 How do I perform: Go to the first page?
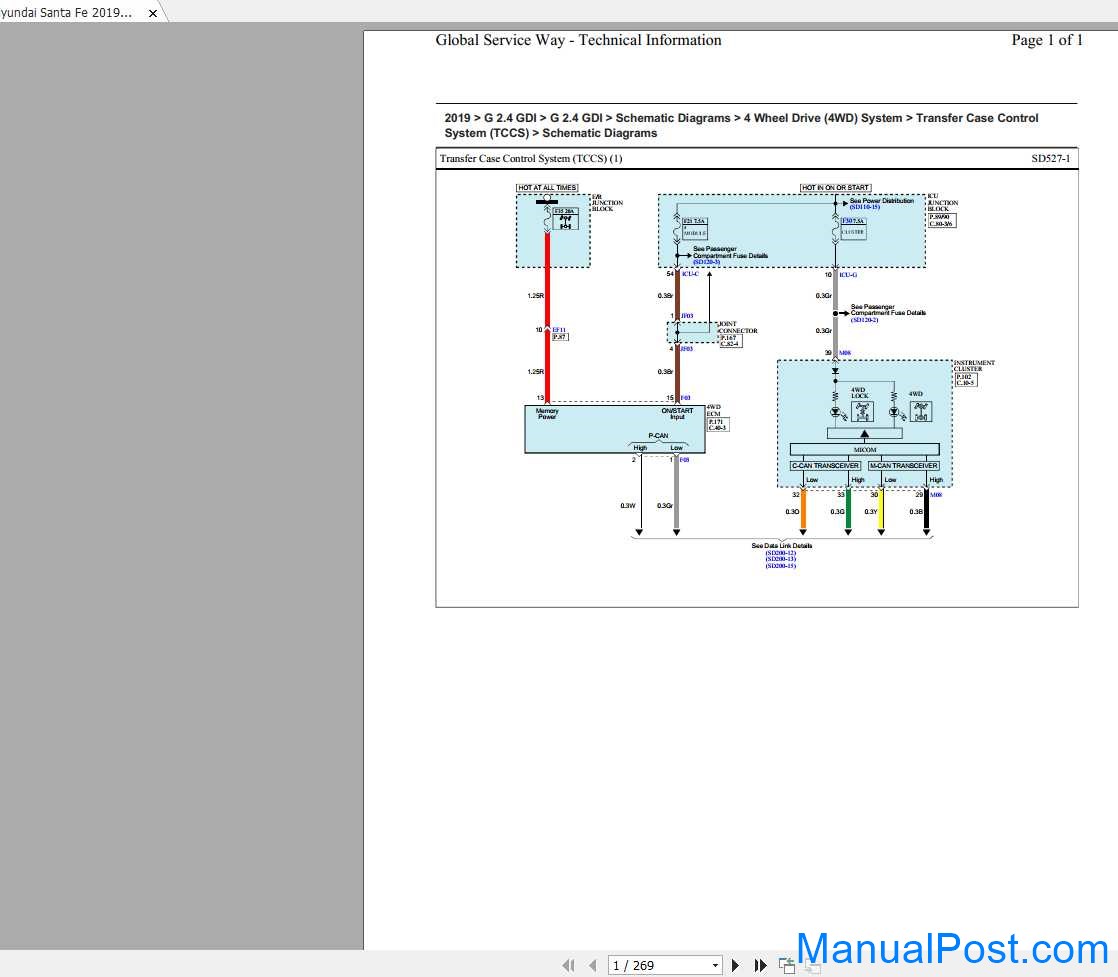point(568,965)
